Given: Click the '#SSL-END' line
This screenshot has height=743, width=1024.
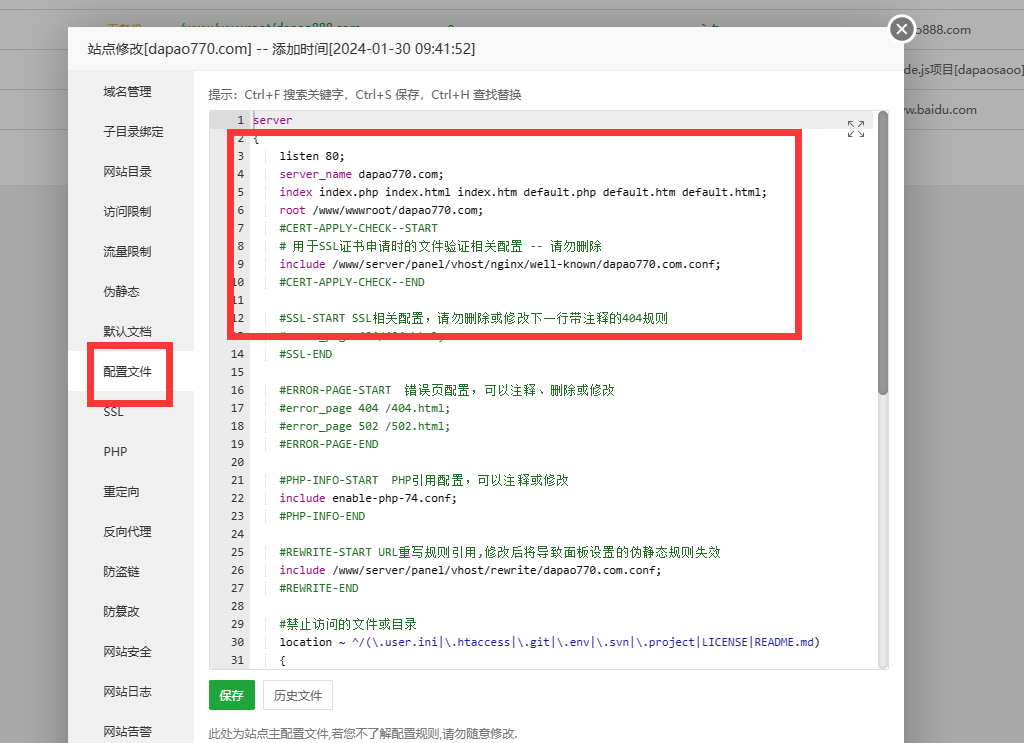Looking at the screenshot, I should (x=306, y=354).
